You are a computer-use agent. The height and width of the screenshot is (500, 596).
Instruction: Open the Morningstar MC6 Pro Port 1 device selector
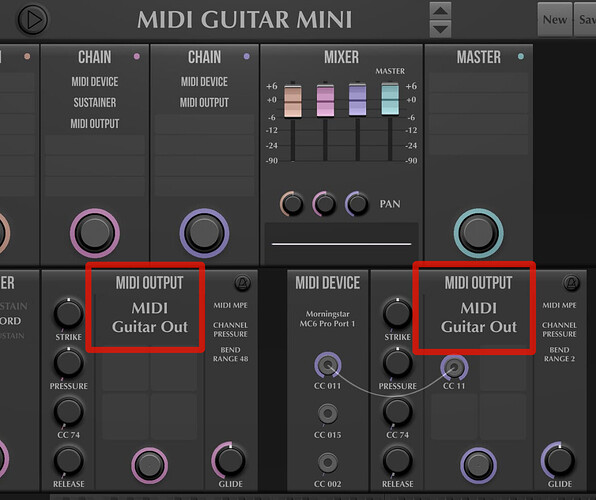pyautogui.click(x=327, y=319)
